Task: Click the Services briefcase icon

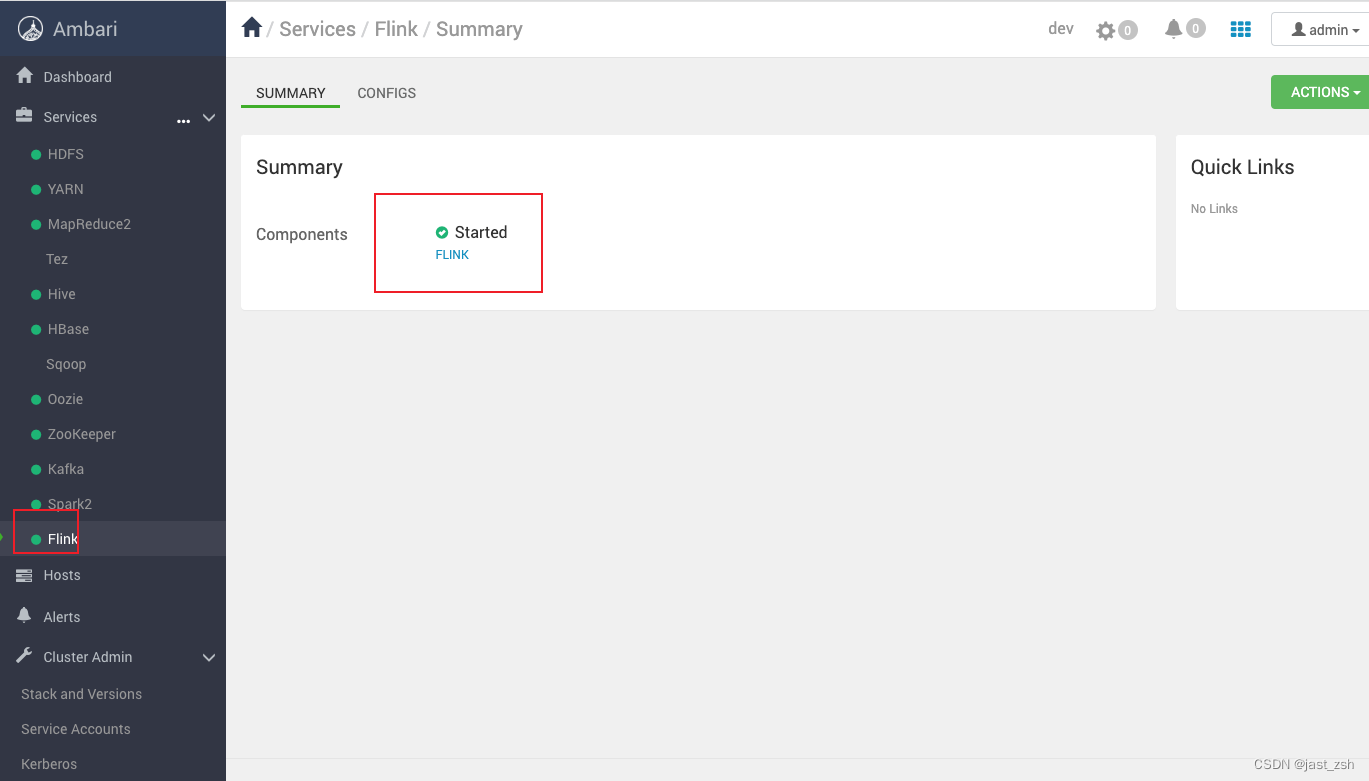Action: [25, 116]
